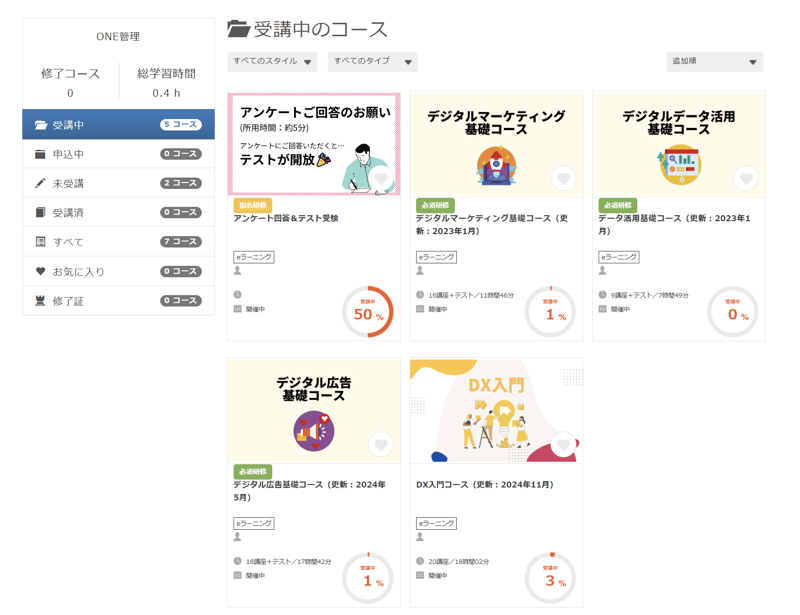The image size is (800, 615).
Task: Click the pencil icon beside 未受講
Action: click(x=41, y=183)
